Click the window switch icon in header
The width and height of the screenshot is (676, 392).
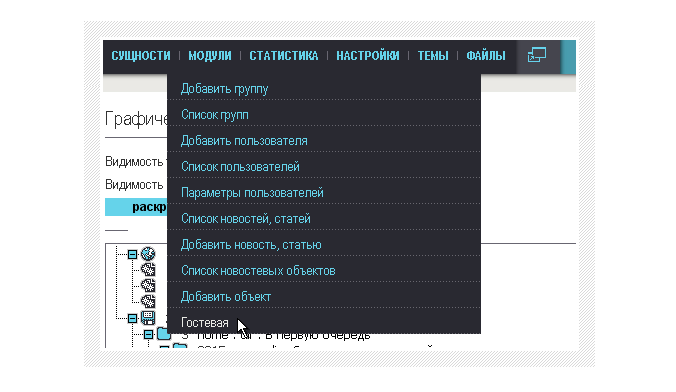537,55
